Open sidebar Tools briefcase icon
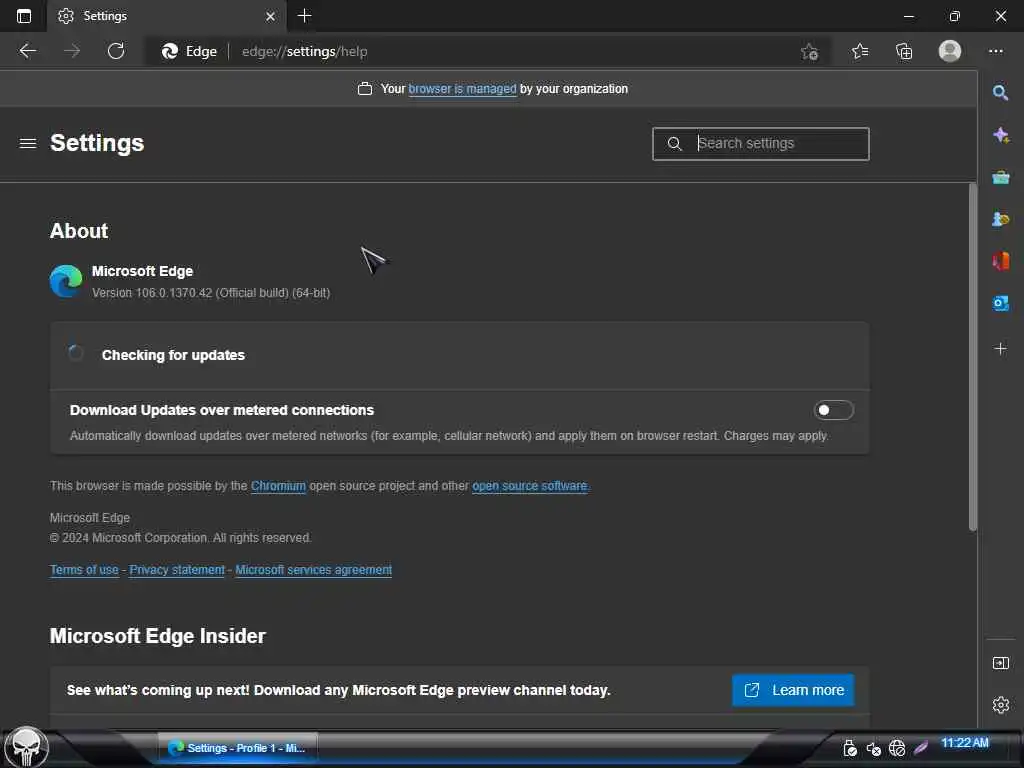This screenshot has width=1024, height=768. [x=1000, y=178]
